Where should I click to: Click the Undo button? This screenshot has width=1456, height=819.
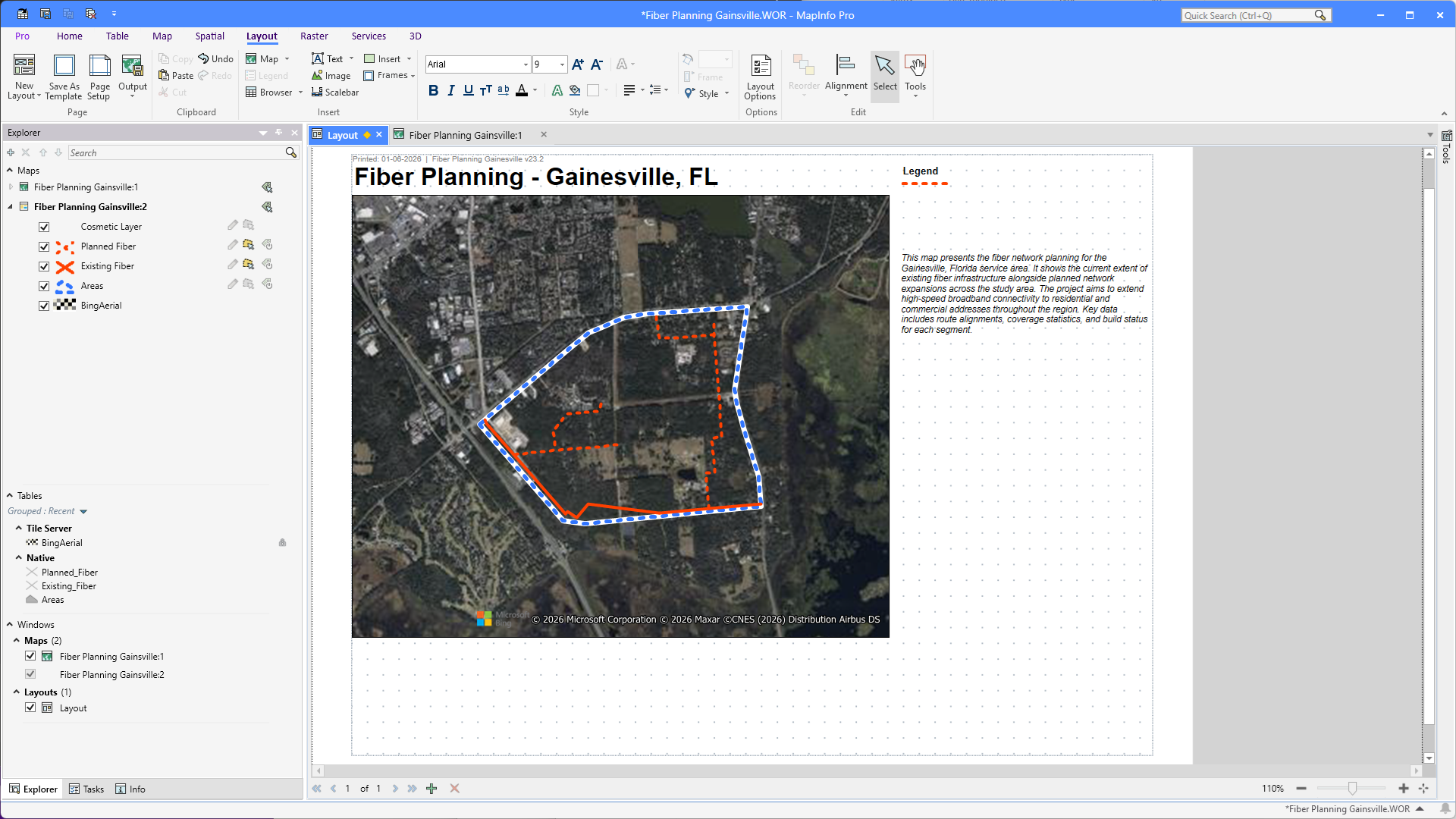(215, 58)
